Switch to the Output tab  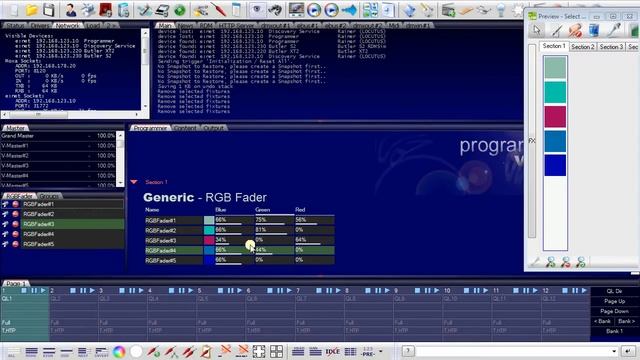[x=213, y=128]
